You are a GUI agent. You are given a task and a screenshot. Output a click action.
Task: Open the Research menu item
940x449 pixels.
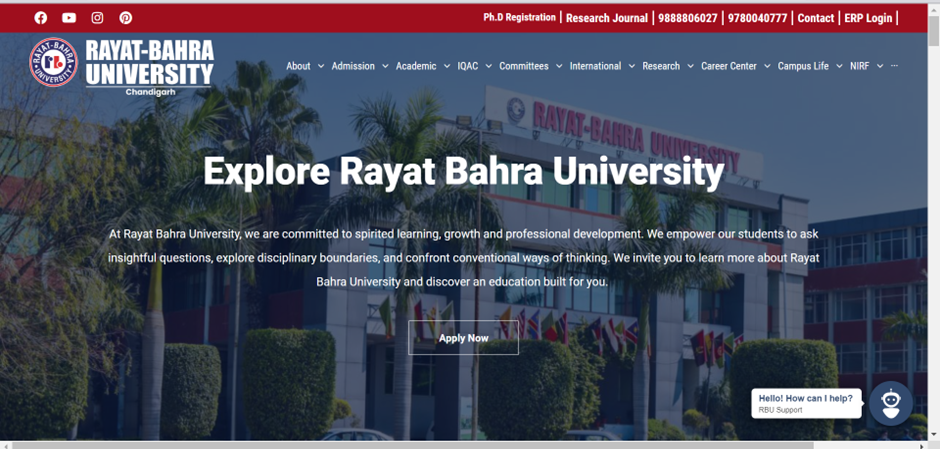tap(661, 66)
